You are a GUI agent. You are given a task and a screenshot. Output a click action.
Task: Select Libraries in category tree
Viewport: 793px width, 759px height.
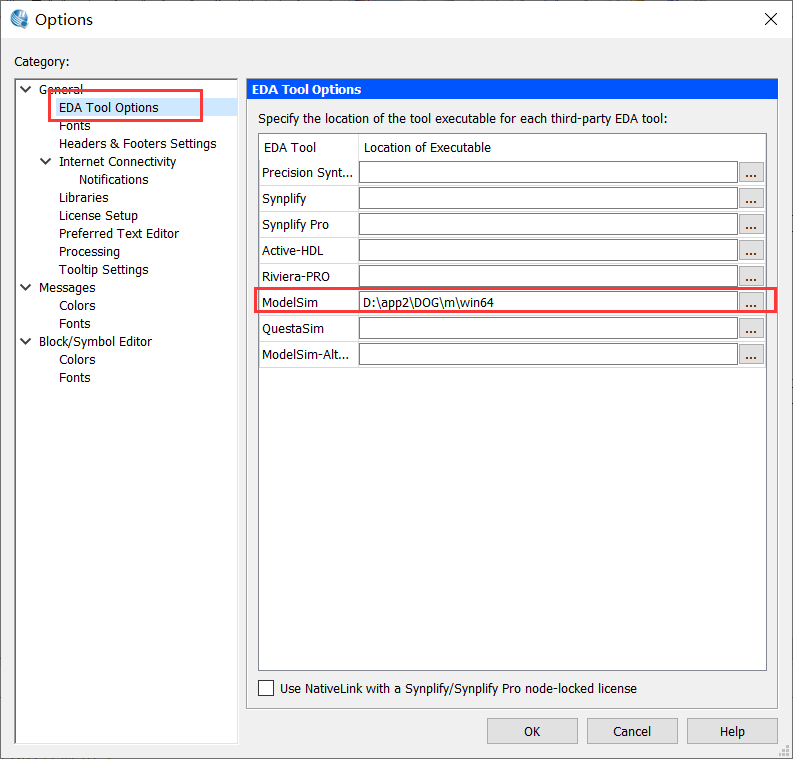(83, 198)
